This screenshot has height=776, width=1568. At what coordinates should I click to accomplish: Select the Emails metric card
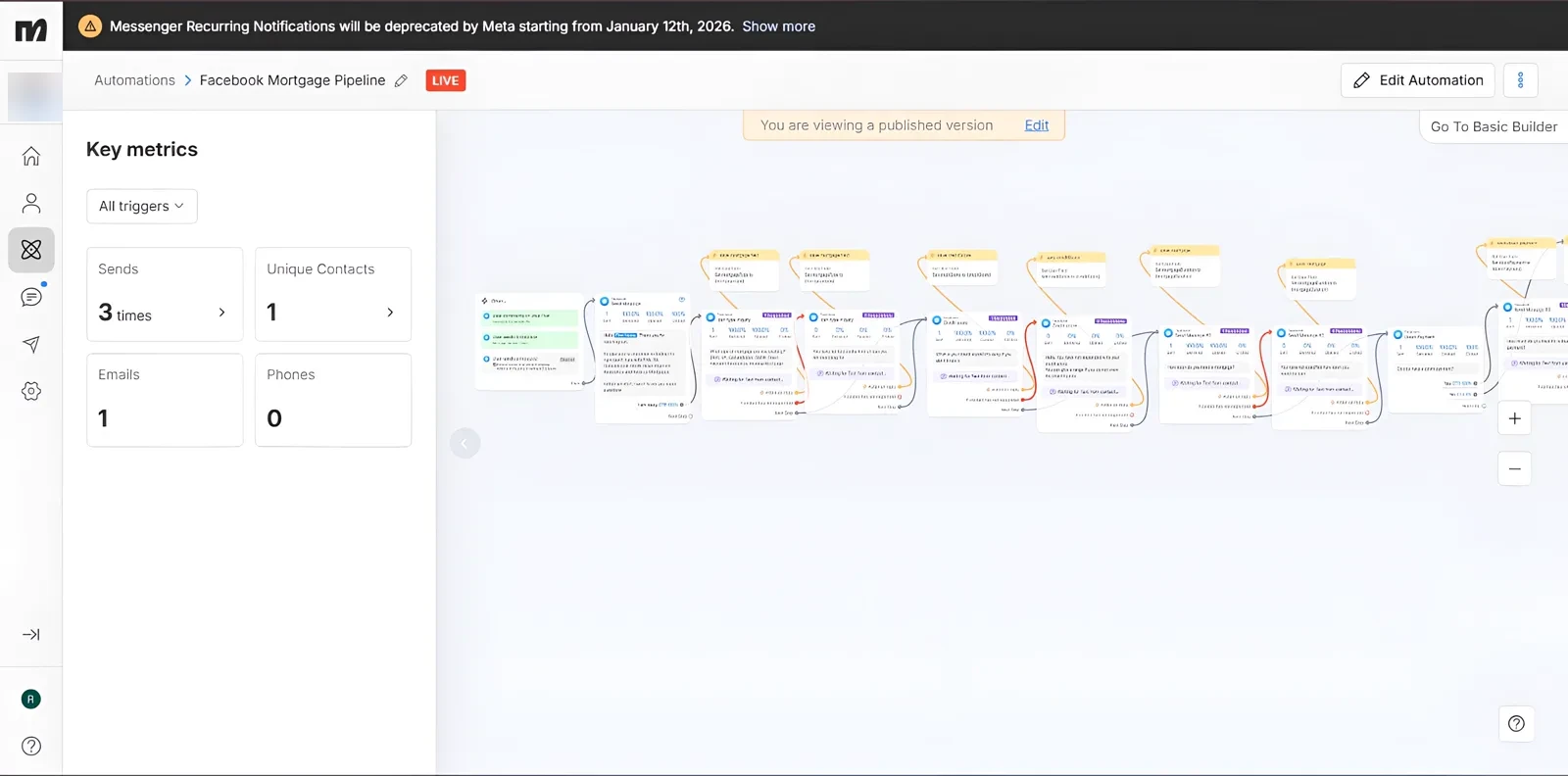pos(165,400)
